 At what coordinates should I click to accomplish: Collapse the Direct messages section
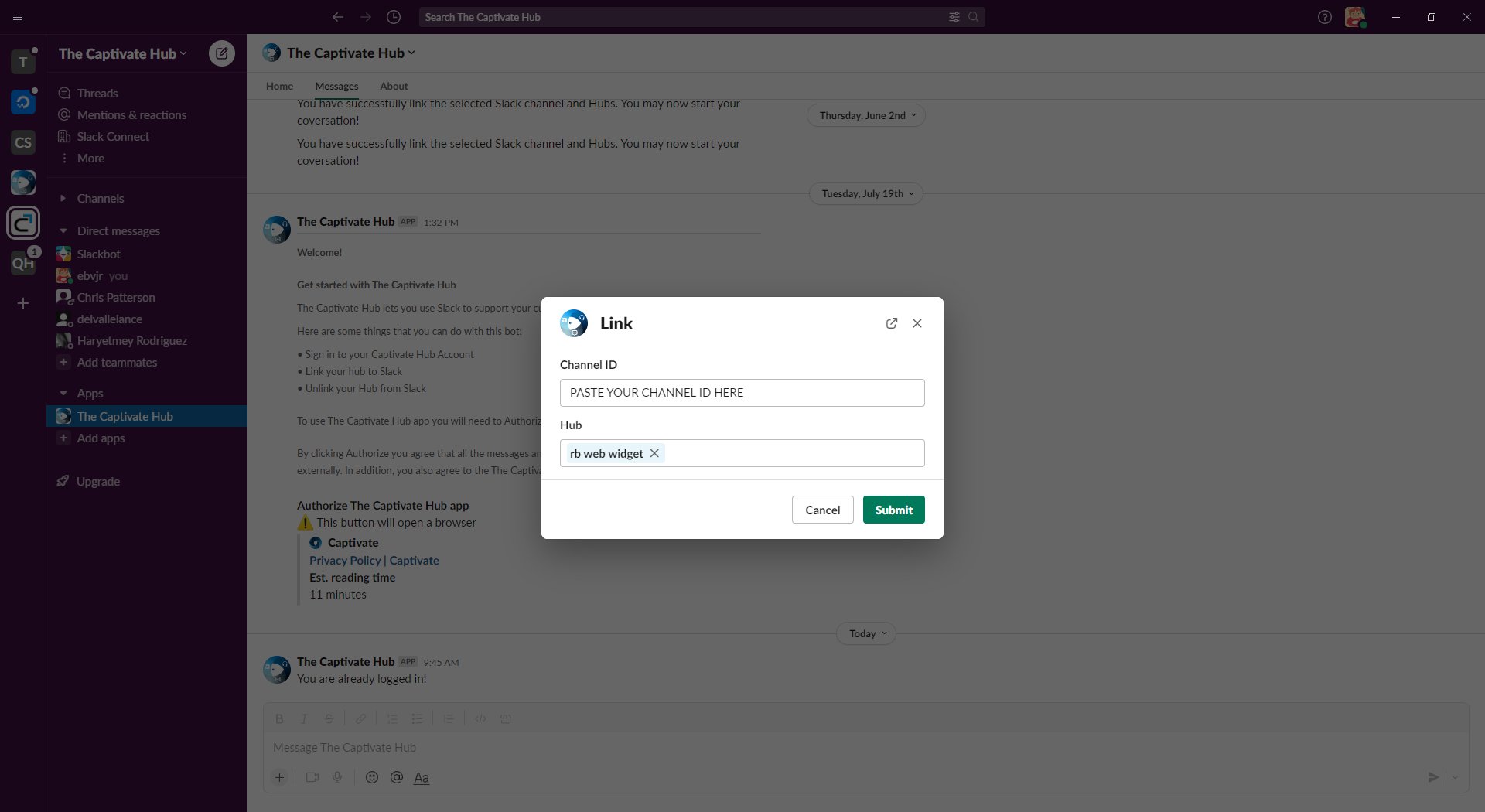click(x=63, y=231)
